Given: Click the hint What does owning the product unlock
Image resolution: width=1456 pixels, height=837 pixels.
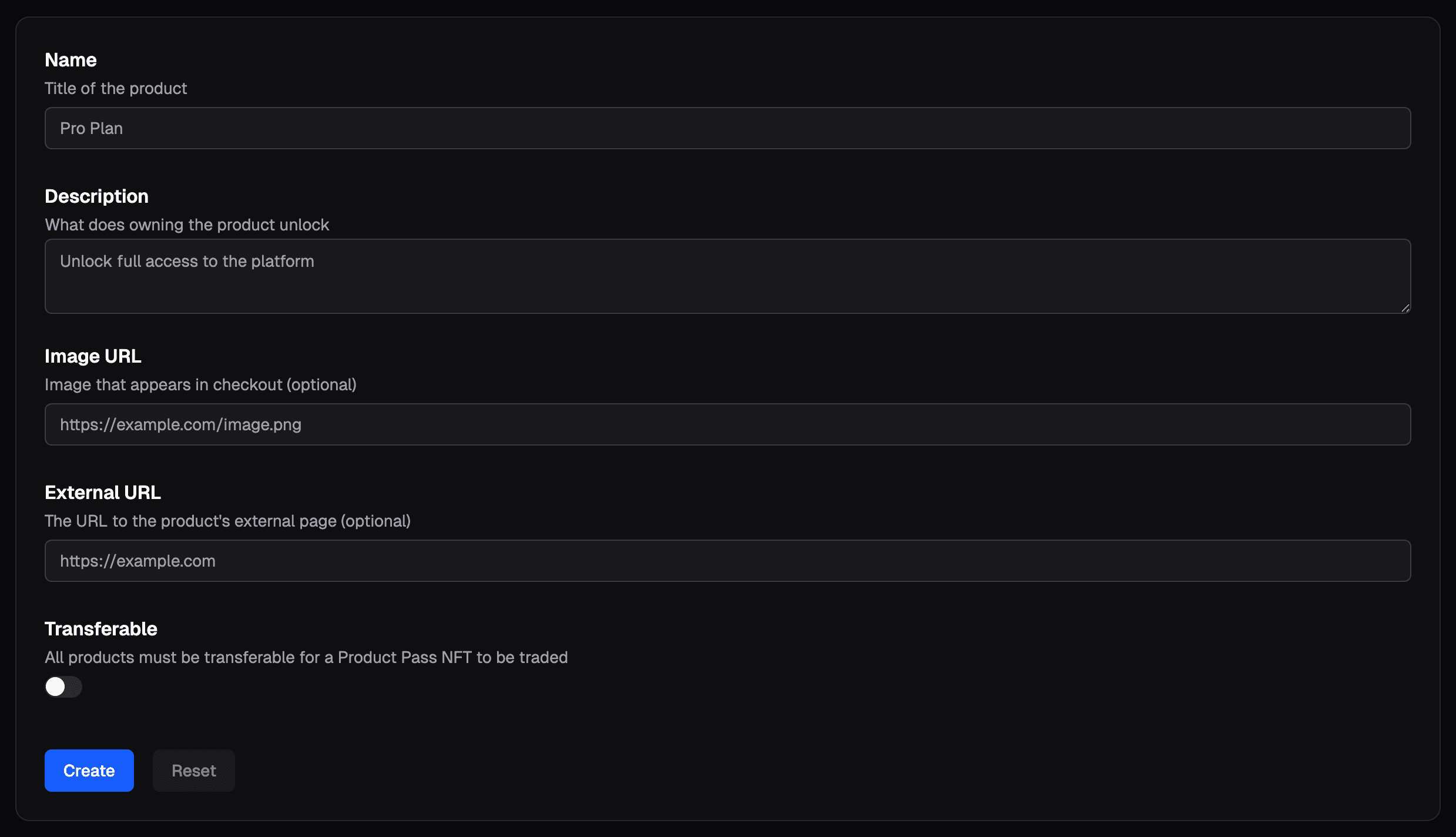Looking at the screenshot, I should pyautogui.click(x=187, y=225).
